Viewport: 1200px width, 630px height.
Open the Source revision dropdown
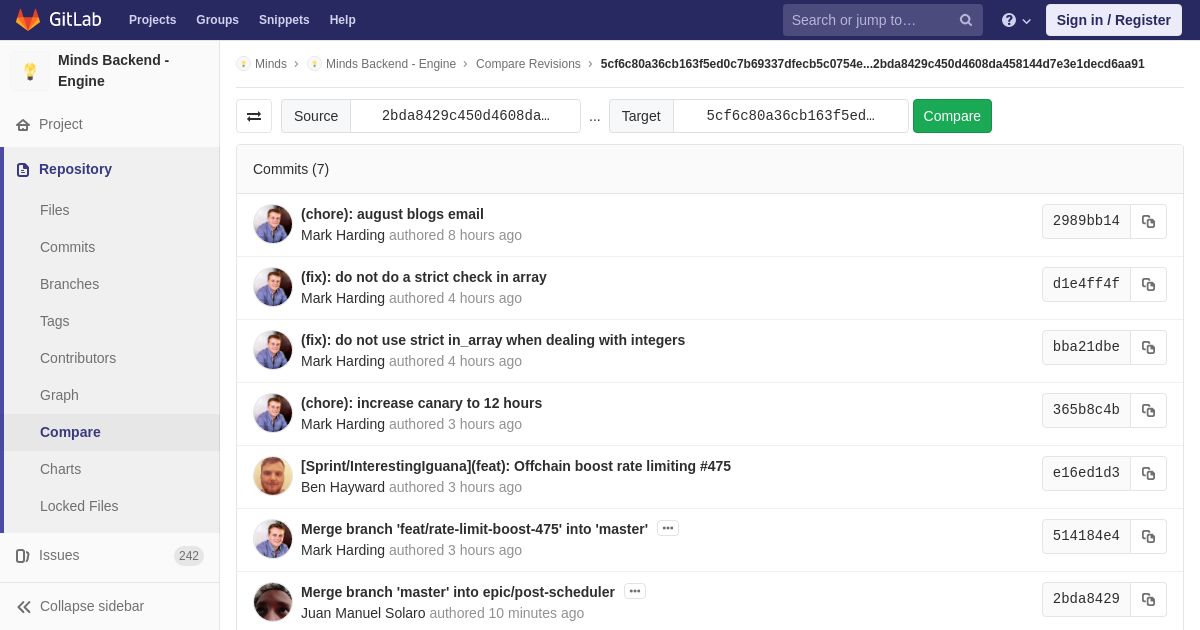[465, 116]
